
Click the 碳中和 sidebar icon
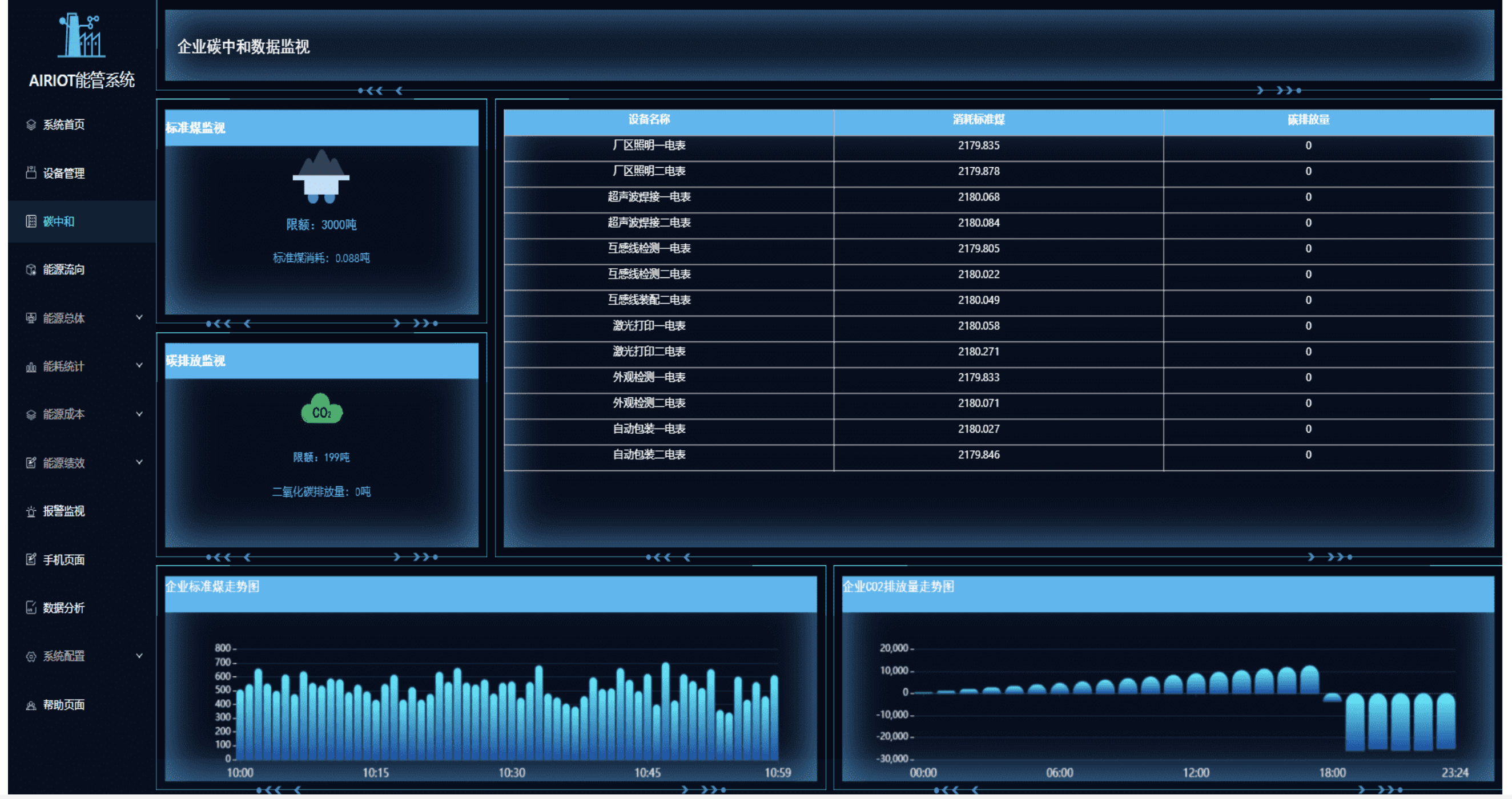point(31,221)
